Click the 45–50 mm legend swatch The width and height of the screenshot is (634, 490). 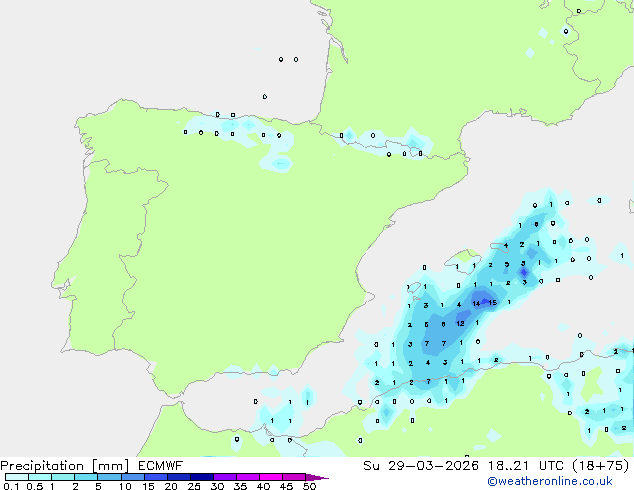click(294, 477)
